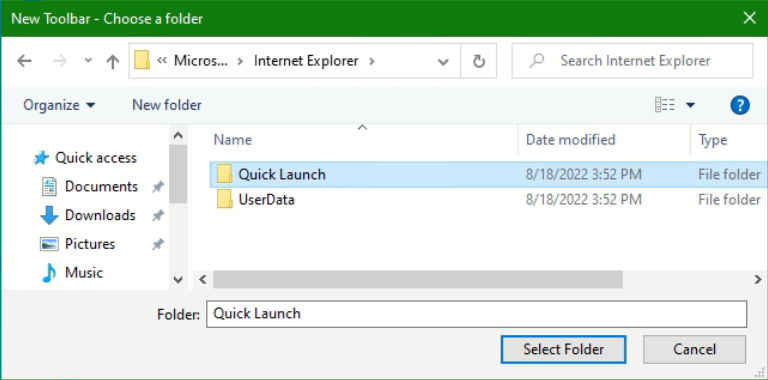Click the UserData folder icon

(224, 199)
